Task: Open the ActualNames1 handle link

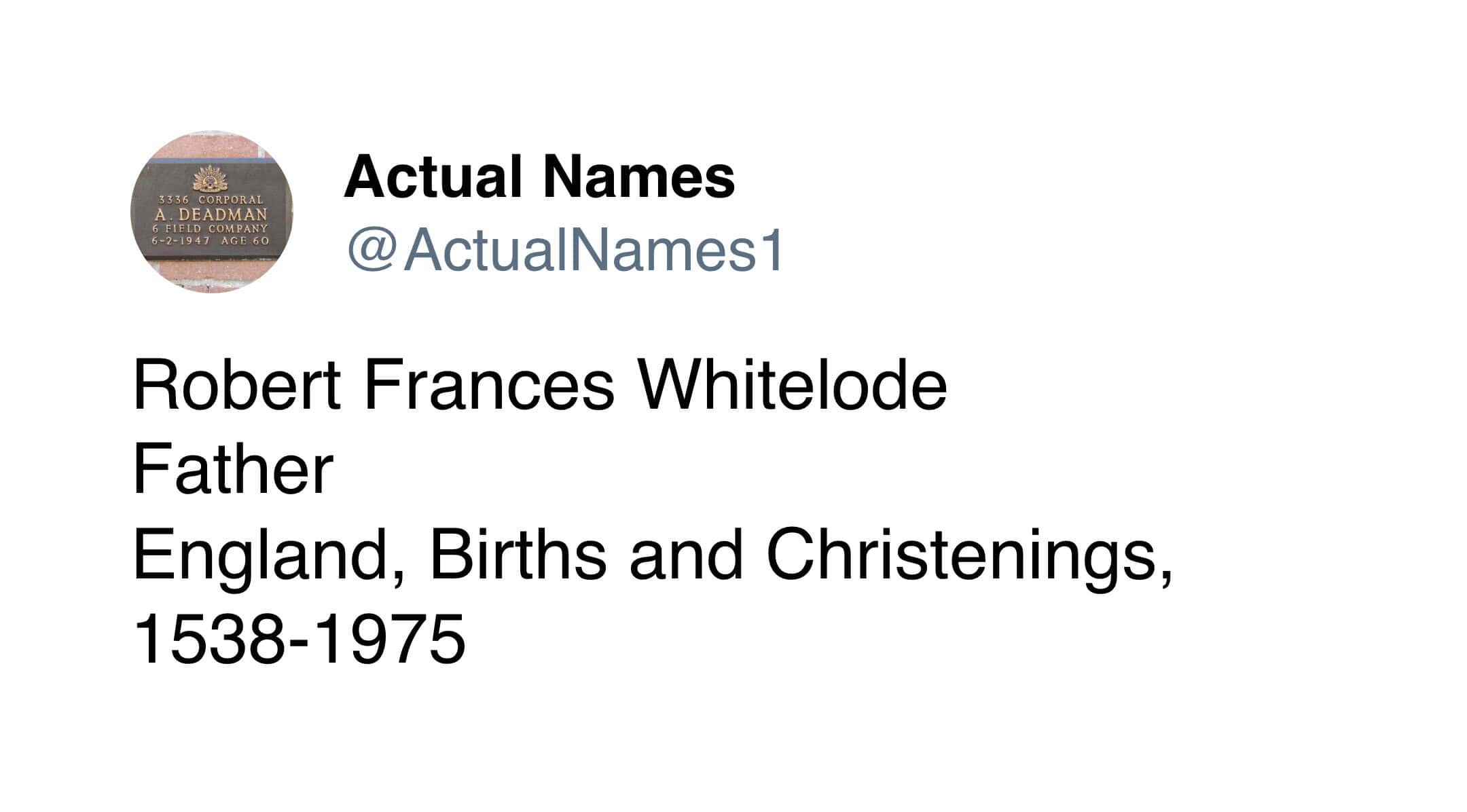Action: pos(594,250)
